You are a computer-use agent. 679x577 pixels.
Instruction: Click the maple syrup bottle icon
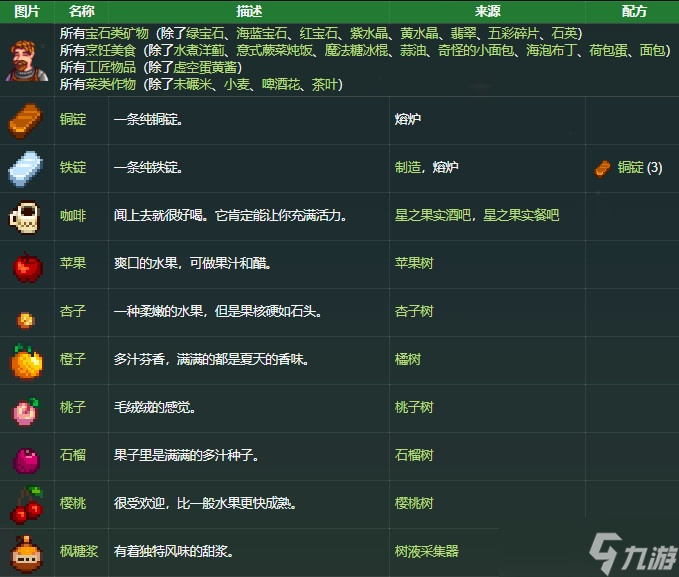pyautogui.click(x=26, y=554)
